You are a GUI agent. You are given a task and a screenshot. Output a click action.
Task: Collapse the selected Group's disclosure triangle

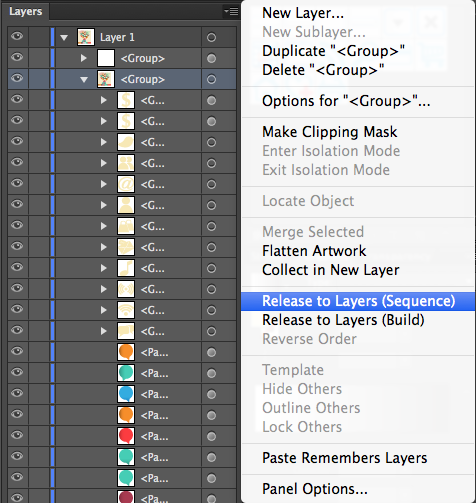pyautogui.click(x=84, y=80)
